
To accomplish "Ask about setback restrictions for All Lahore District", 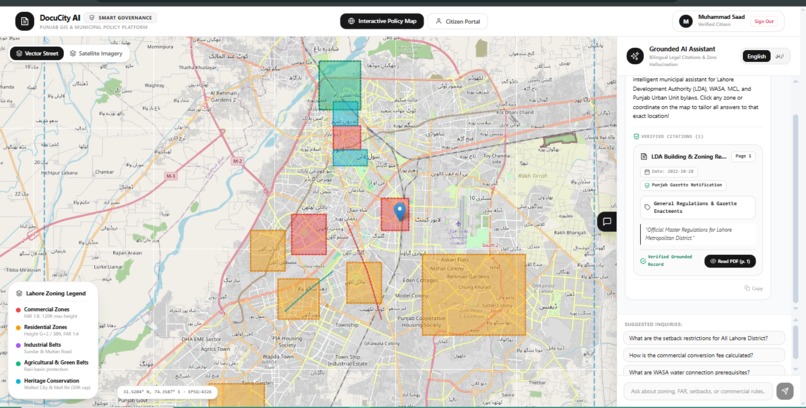I will click(704, 338).
